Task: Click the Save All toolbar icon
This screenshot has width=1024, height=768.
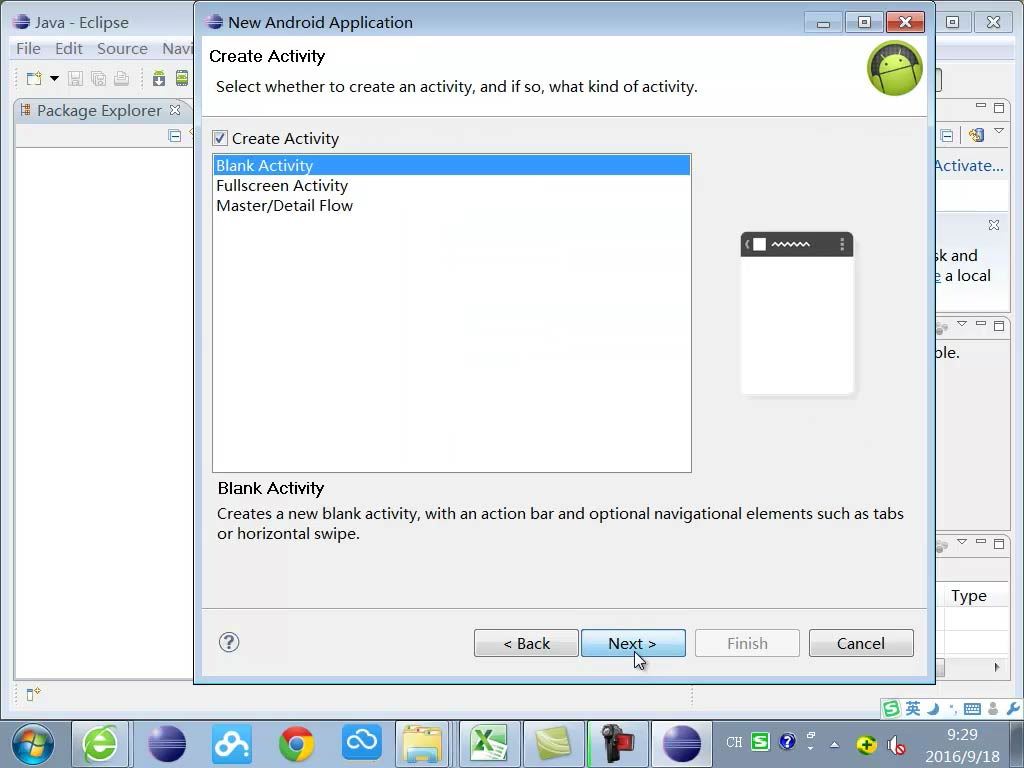Action: pos(99,79)
